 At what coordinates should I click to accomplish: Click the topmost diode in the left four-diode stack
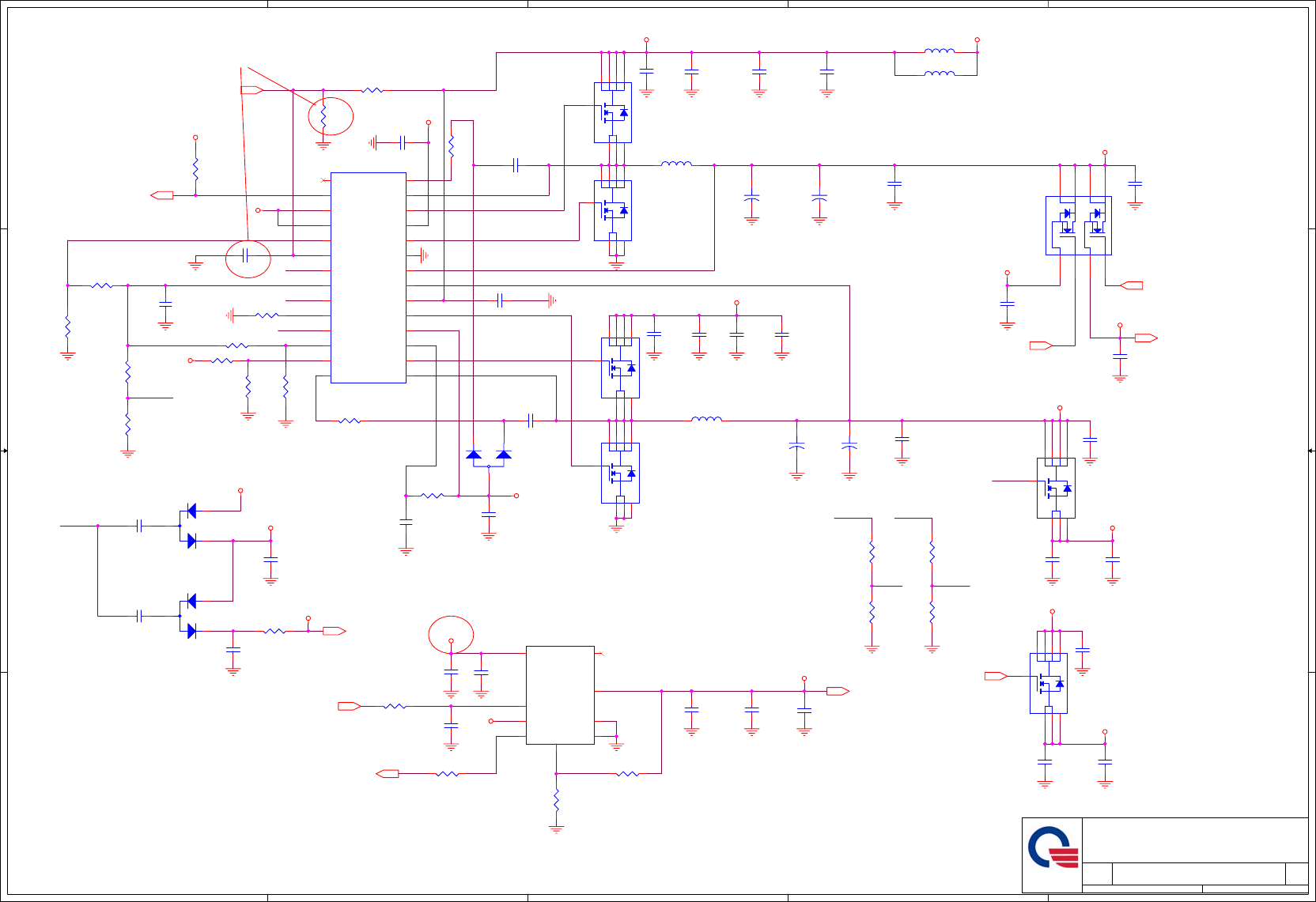[x=191, y=511]
